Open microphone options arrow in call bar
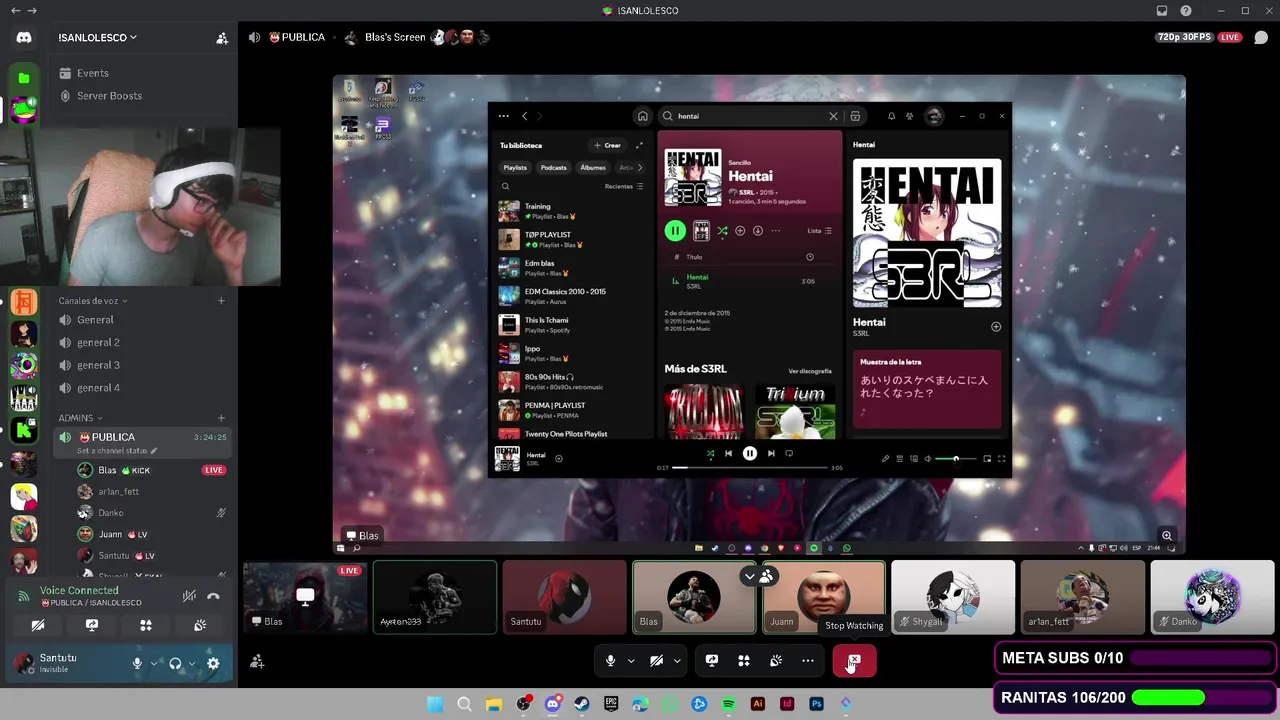1280x720 pixels. click(x=631, y=661)
